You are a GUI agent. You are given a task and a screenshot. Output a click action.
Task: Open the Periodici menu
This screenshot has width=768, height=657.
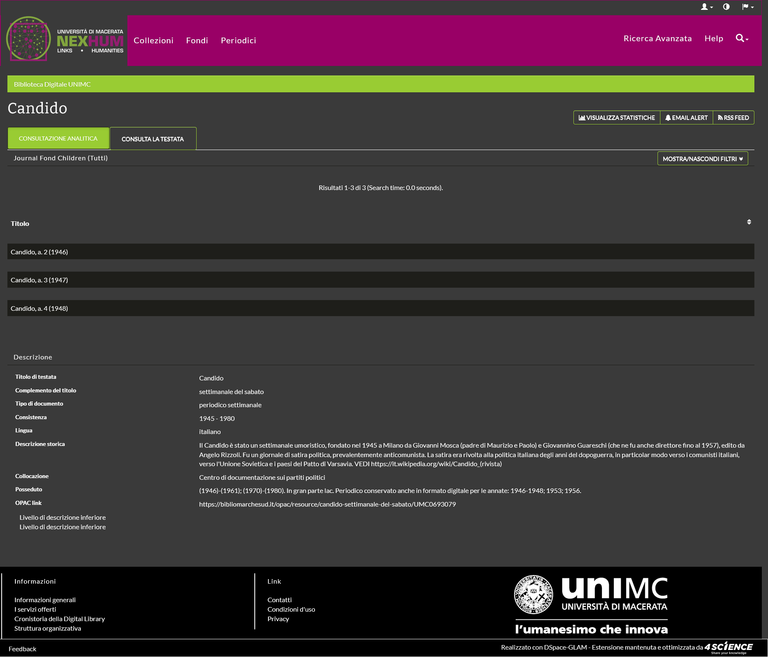[238, 40]
